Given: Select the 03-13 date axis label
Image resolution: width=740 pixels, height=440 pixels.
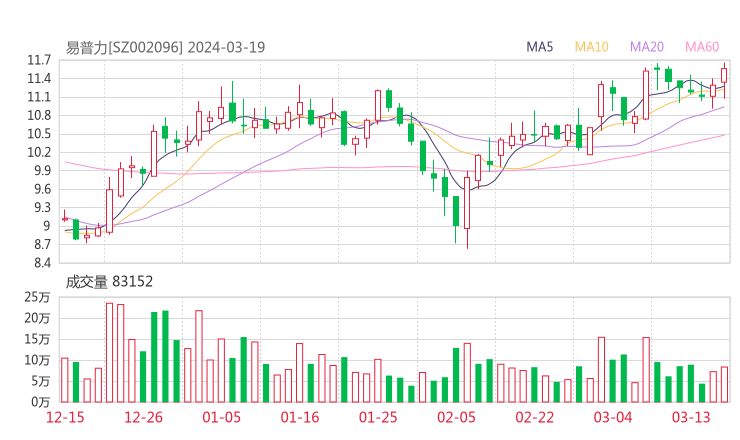Looking at the screenshot, I should [x=691, y=417].
